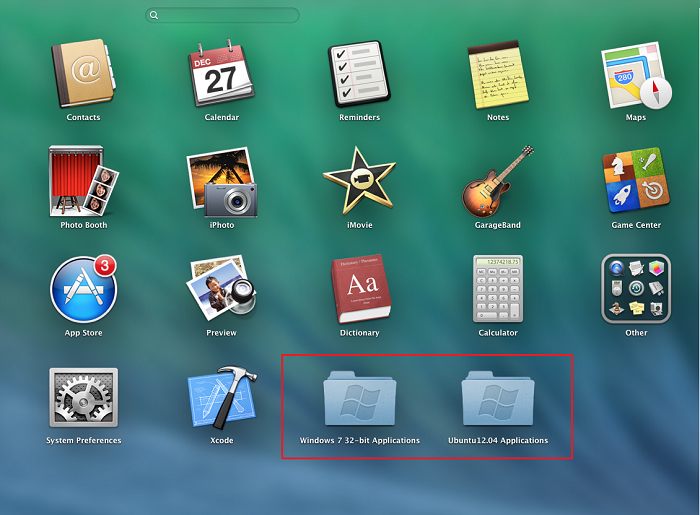Click the magnifier icon in search
The image size is (700, 515).
(x=154, y=15)
